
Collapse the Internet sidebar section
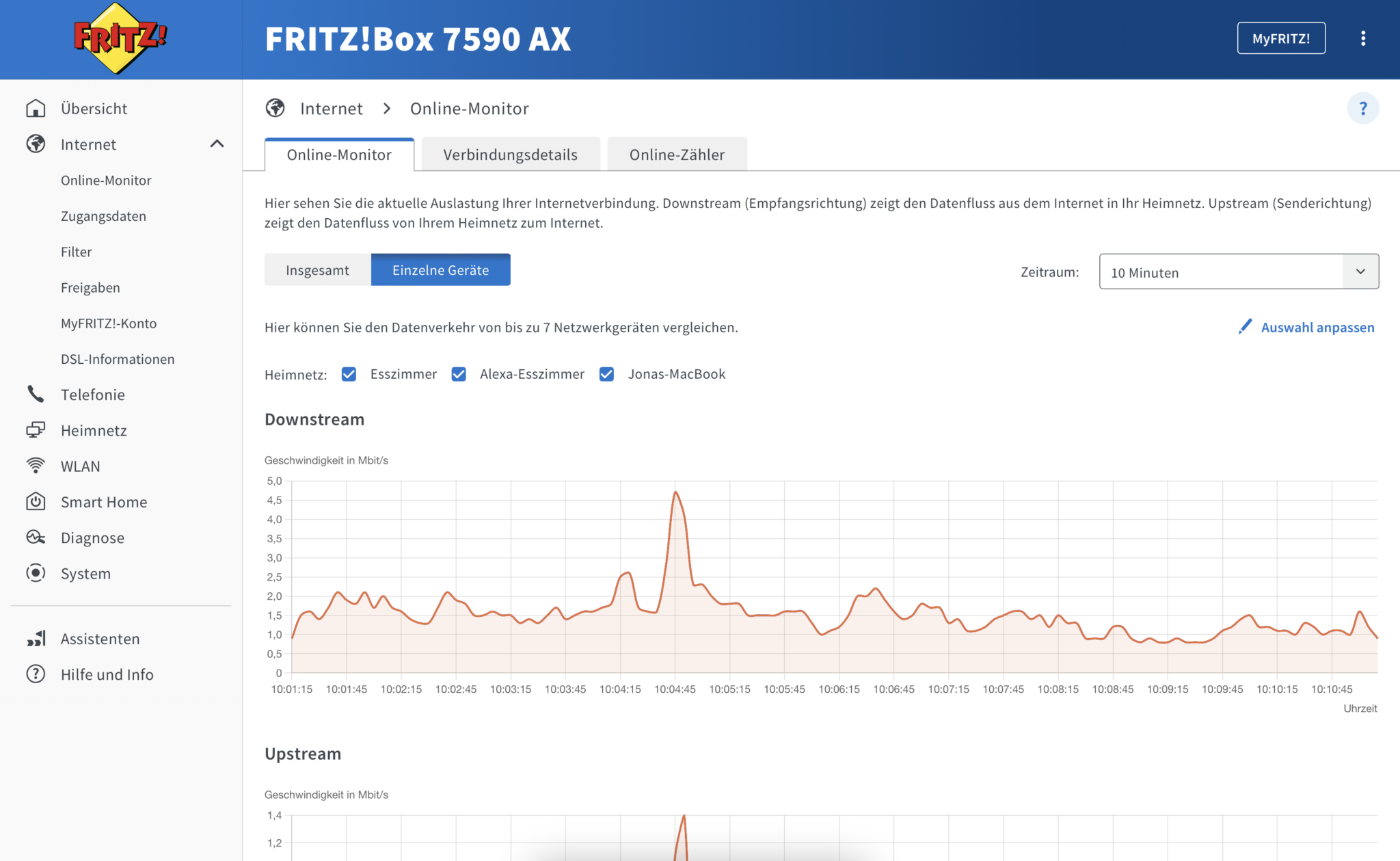click(218, 144)
